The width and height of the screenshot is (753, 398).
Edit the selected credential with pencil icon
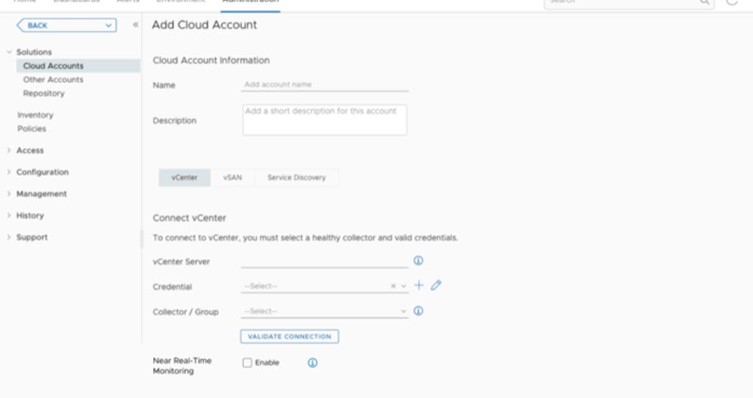click(436, 285)
